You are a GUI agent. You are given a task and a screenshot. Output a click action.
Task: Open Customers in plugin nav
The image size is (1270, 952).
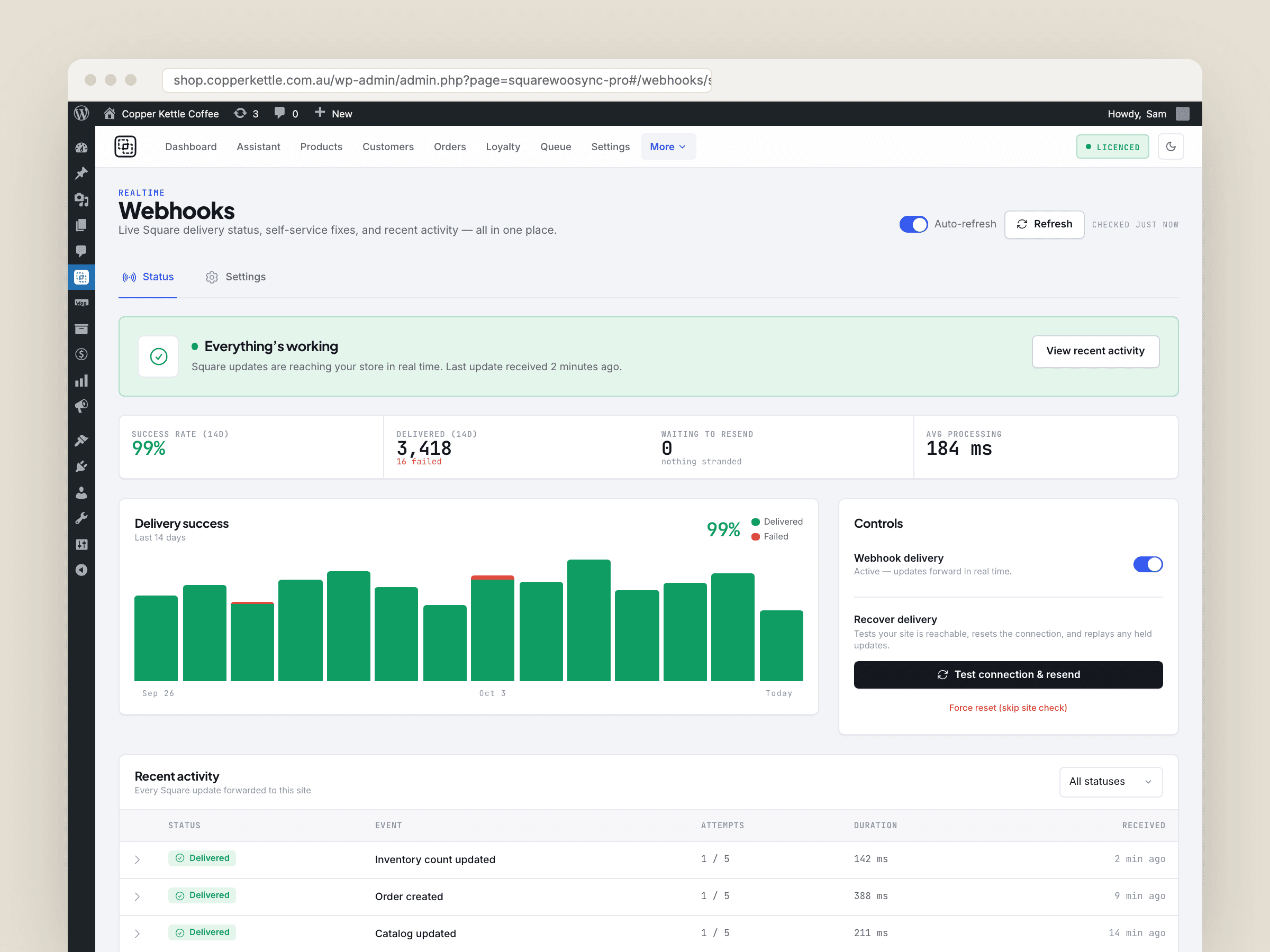tap(387, 147)
